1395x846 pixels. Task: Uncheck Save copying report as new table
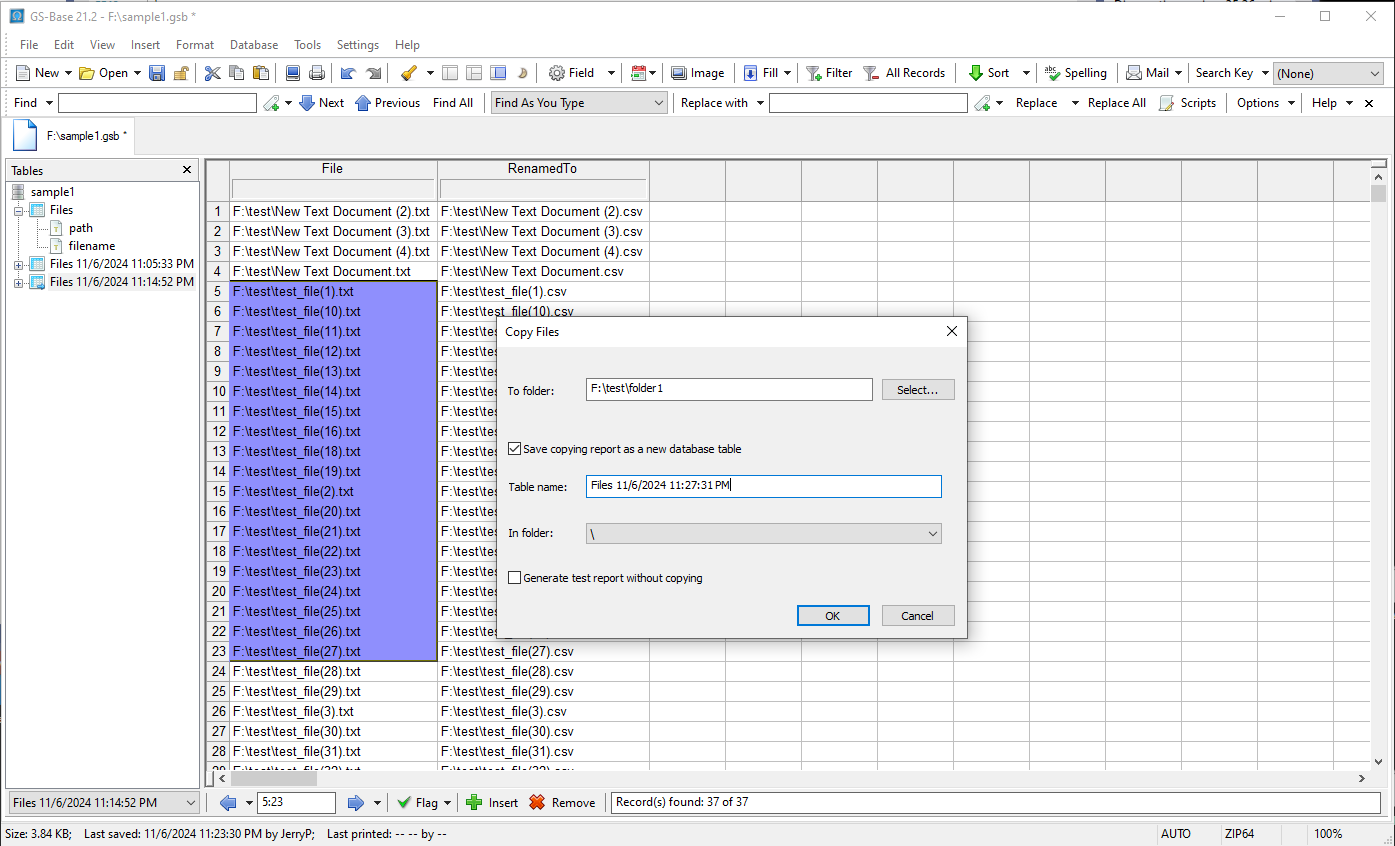click(515, 449)
